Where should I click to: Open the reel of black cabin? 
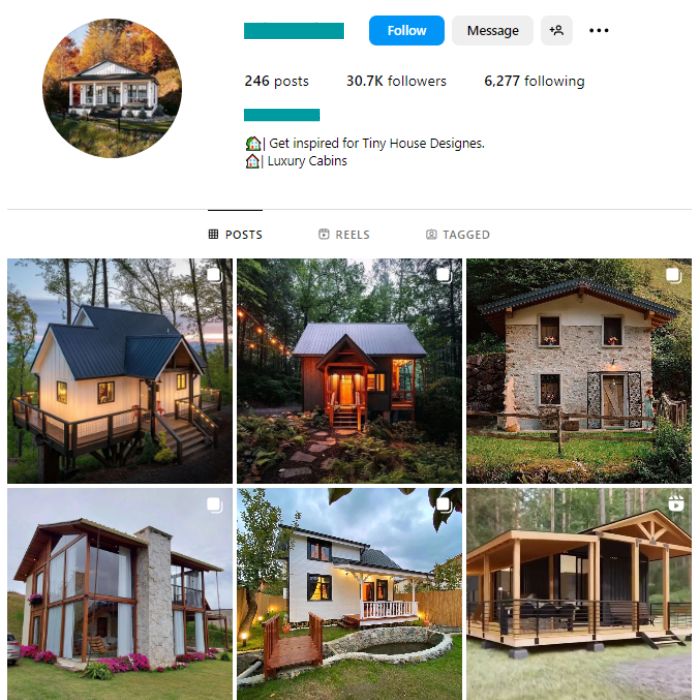(x=579, y=594)
